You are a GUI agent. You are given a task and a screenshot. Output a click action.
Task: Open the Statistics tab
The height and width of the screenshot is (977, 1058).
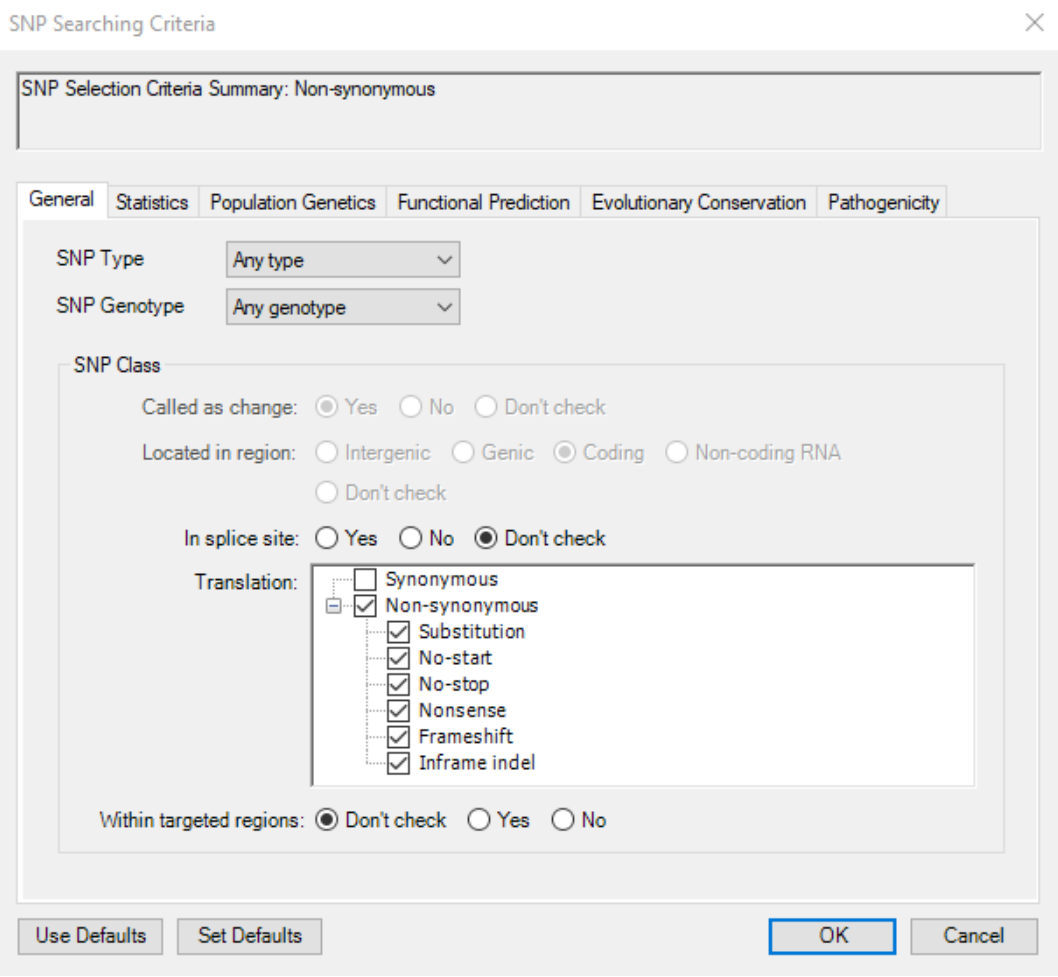point(152,202)
